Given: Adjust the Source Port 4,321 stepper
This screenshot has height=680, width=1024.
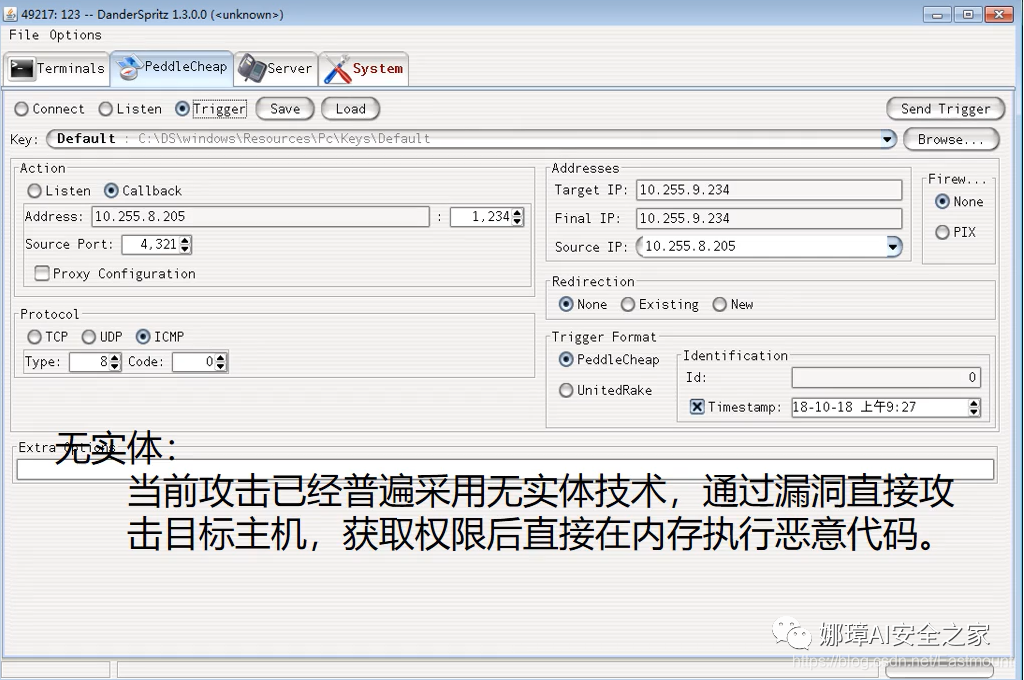Looking at the screenshot, I should (x=185, y=245).
